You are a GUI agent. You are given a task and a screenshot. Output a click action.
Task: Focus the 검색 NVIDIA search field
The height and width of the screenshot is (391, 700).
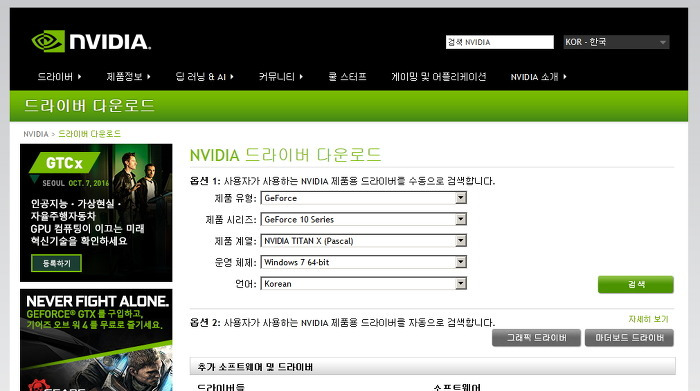click(x=500, y=42)
